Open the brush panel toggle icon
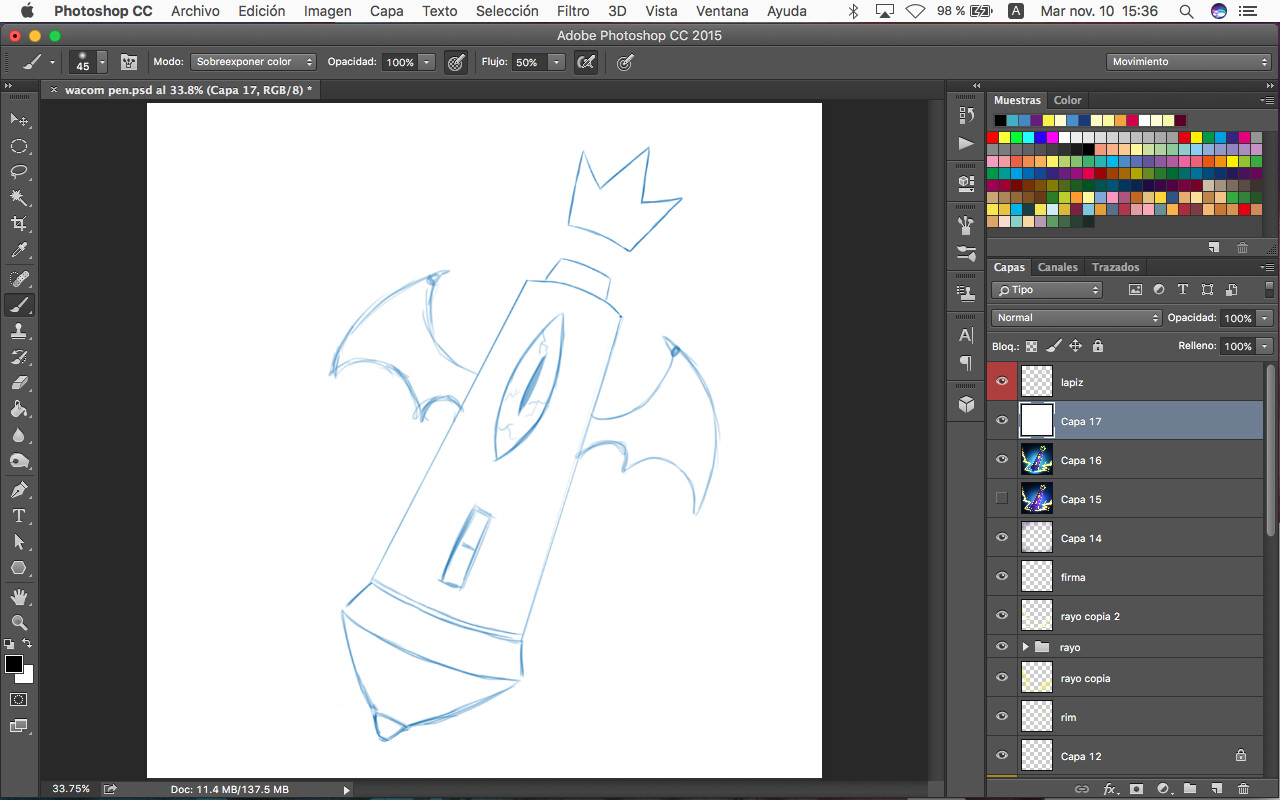1280x800 pixels. click(129, 62)
